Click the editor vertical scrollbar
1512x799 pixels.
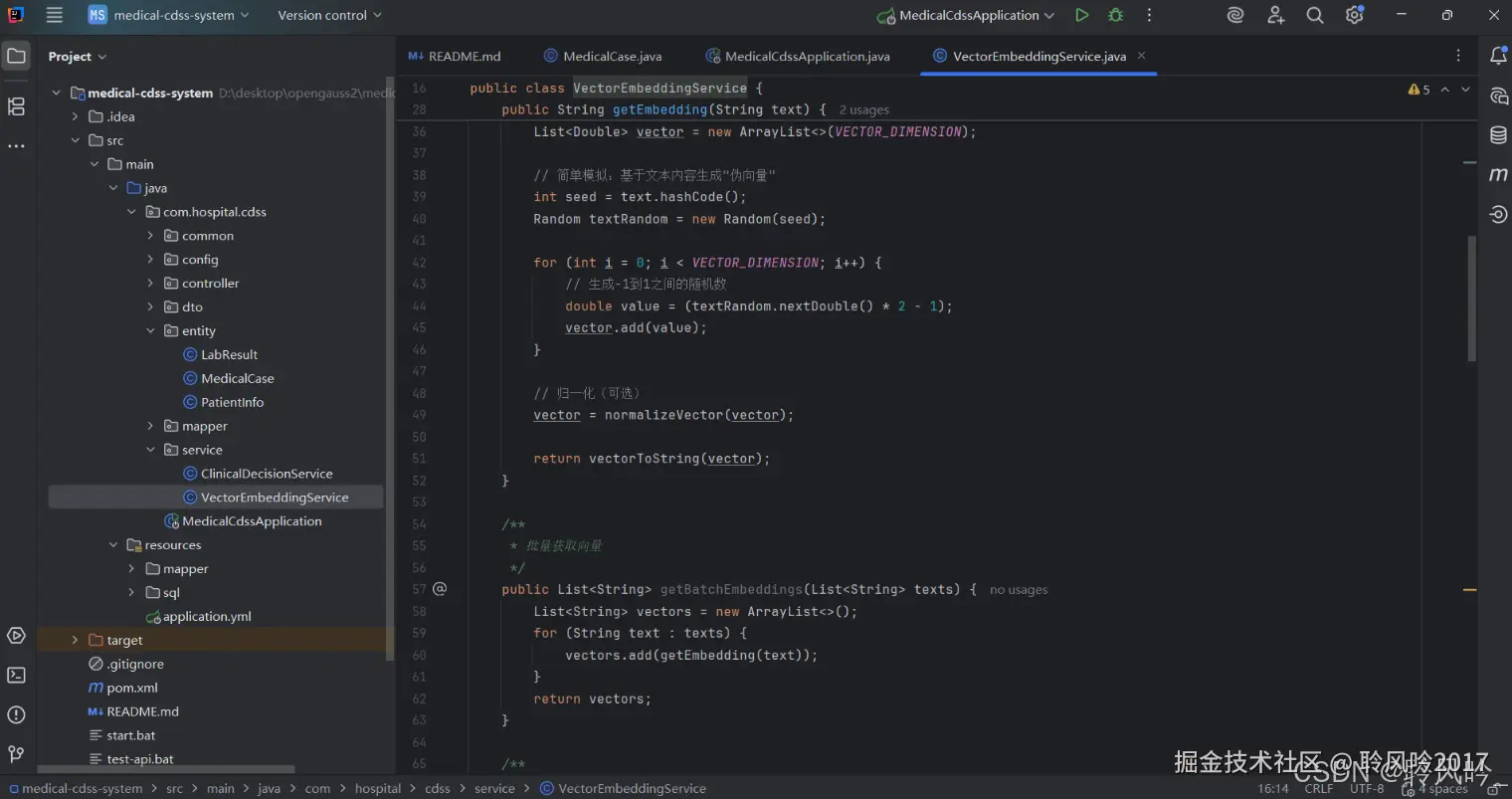tap(1471, 299)
